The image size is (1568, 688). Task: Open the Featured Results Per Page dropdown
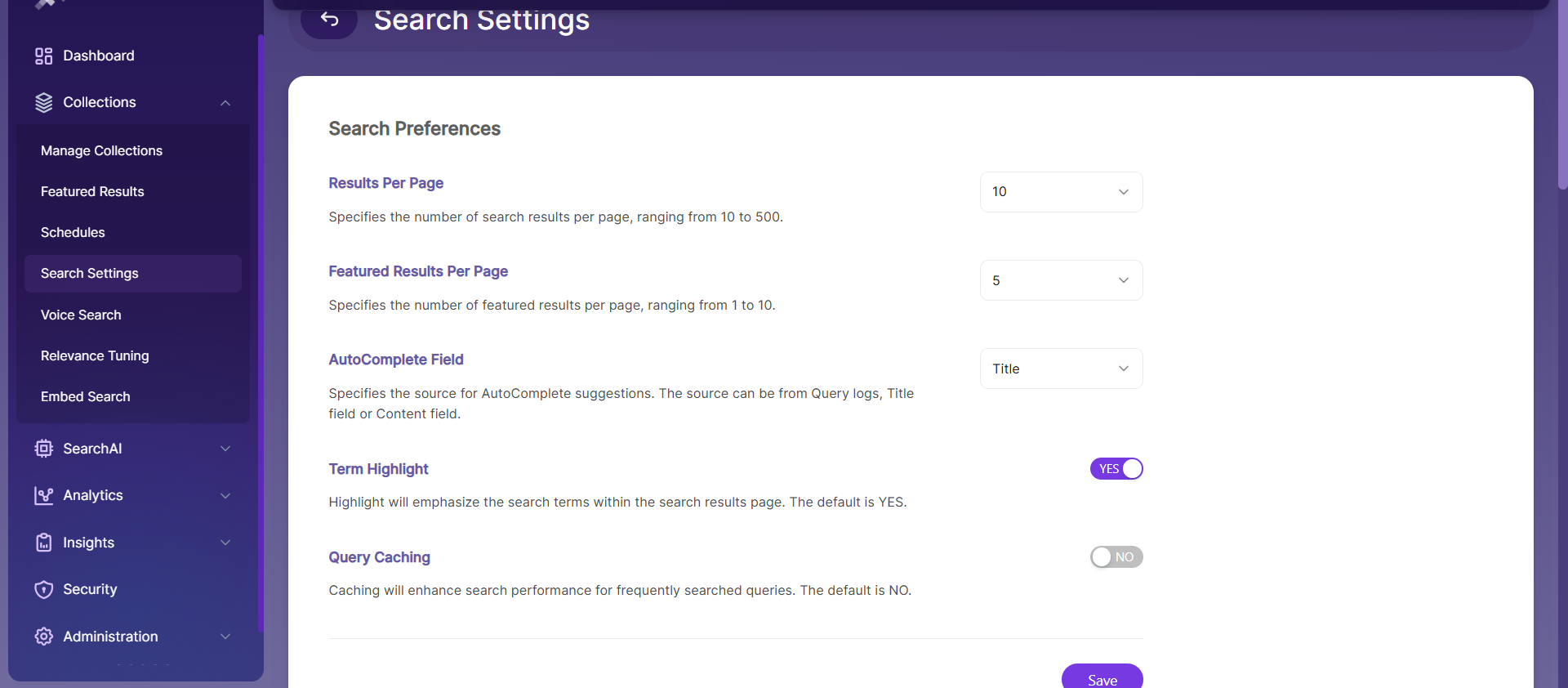(1060, 280)
